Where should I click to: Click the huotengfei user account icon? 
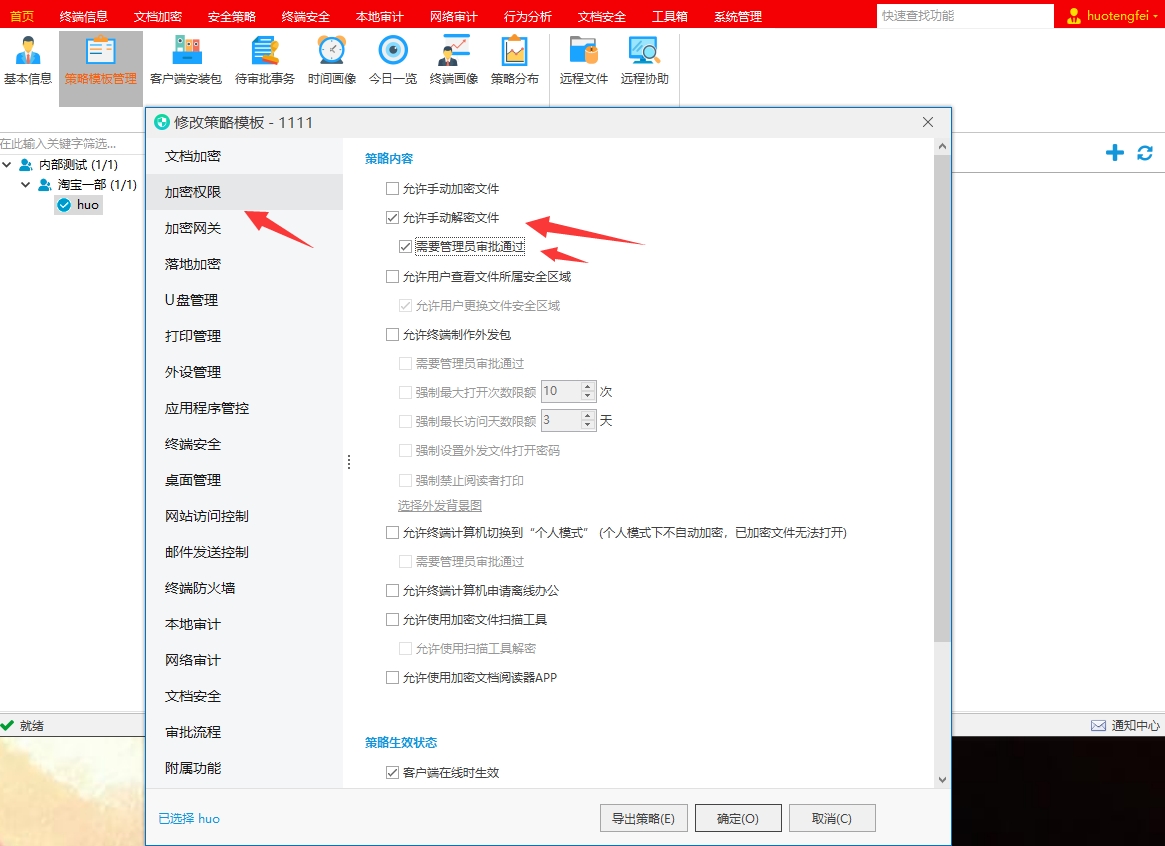[x=1074, y=16]
